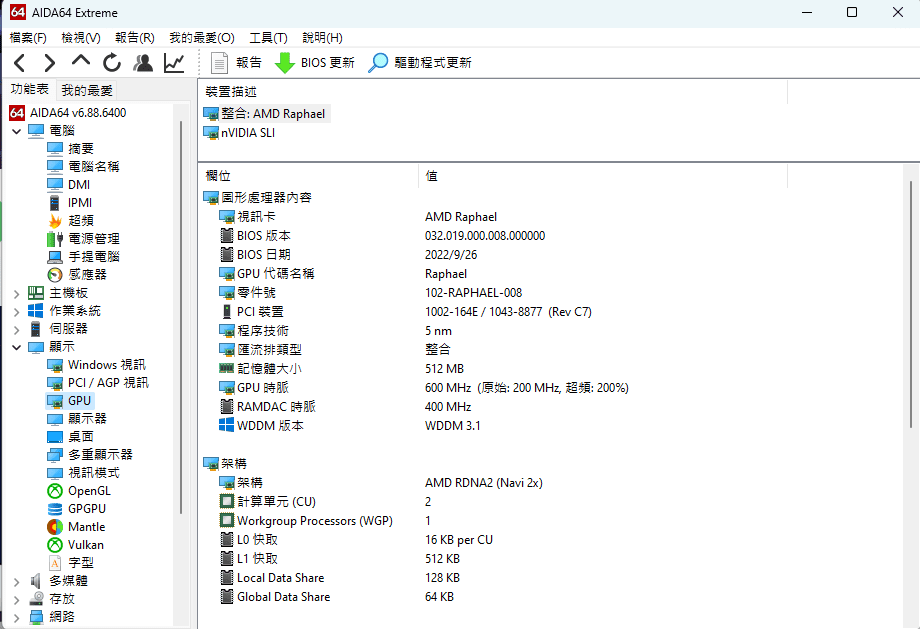Viewport: 920px width, 629px height.
Task: Click the BIOS 更新 button
Action: tap(320, 62)
